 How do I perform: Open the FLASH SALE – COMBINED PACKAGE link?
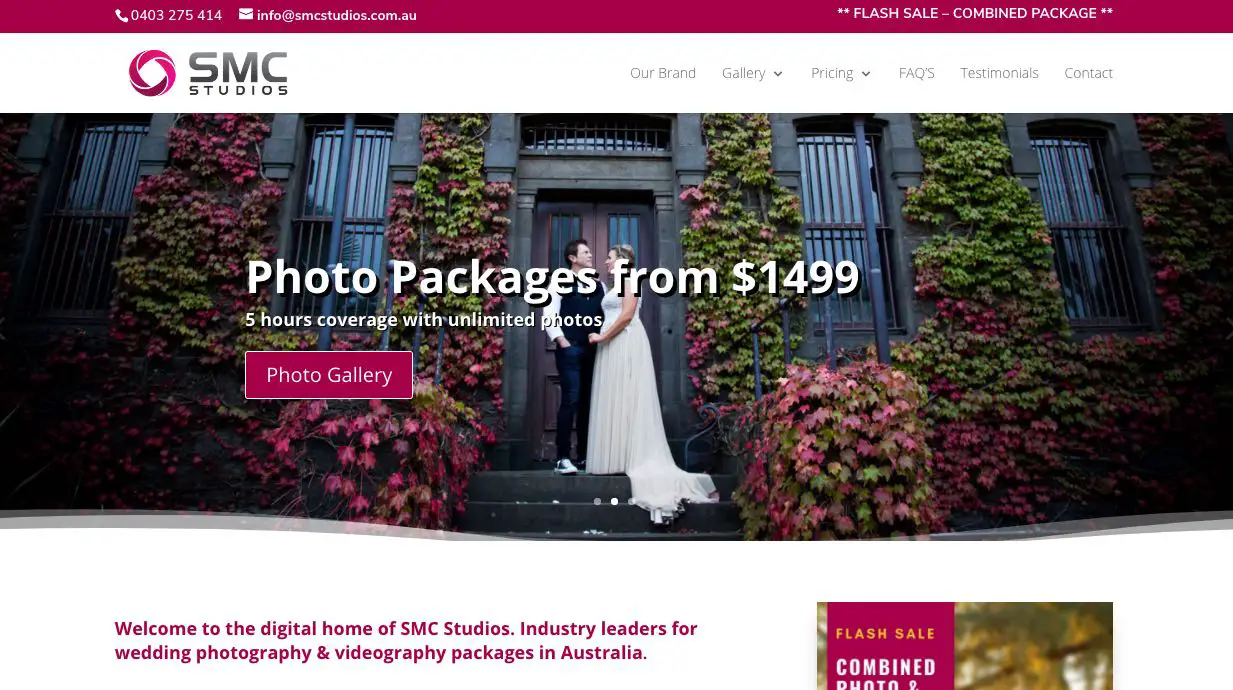coord(975,14)
